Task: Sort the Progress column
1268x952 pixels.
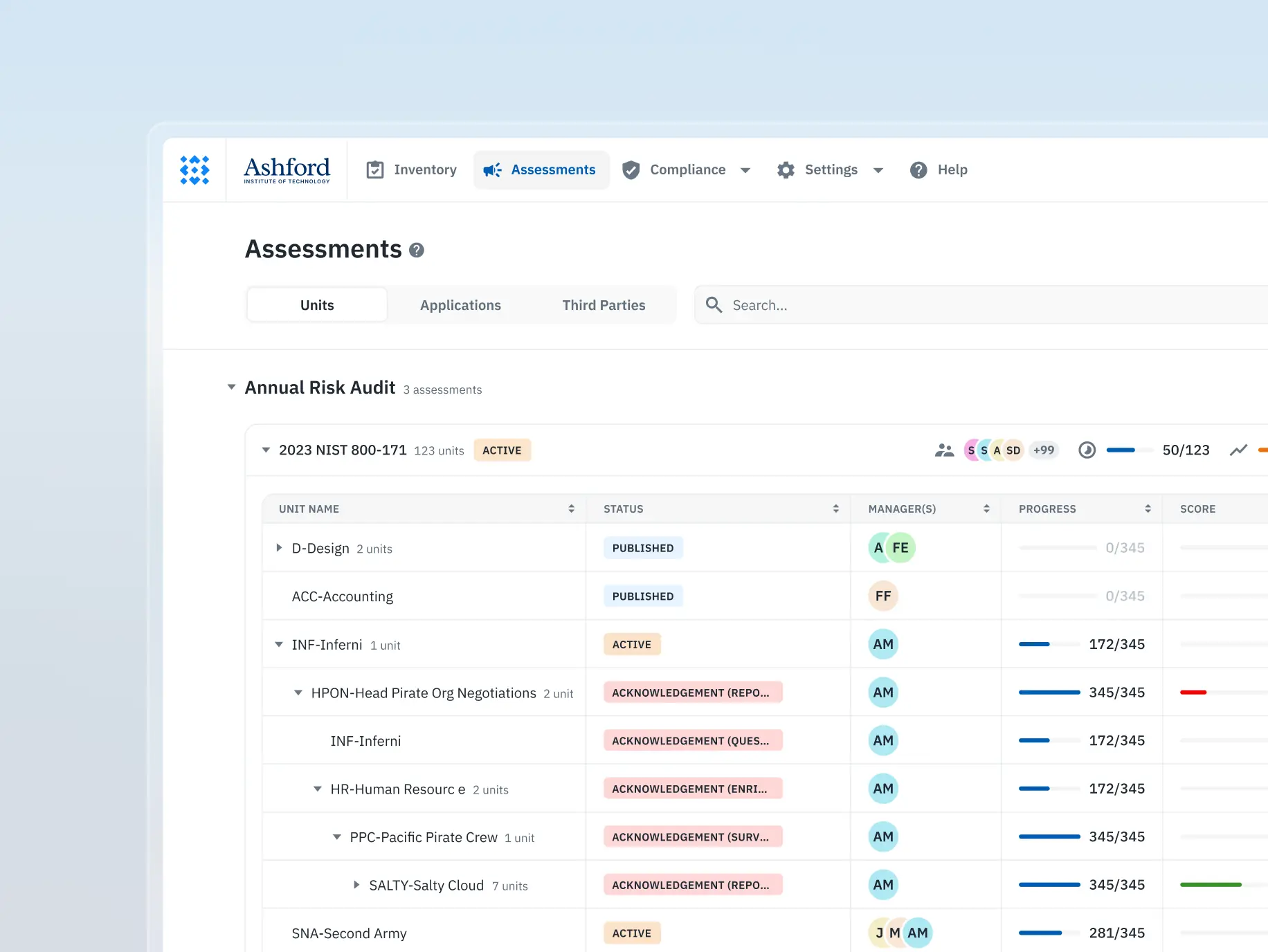Action: pyautogui.click(x=1148, y=509)
